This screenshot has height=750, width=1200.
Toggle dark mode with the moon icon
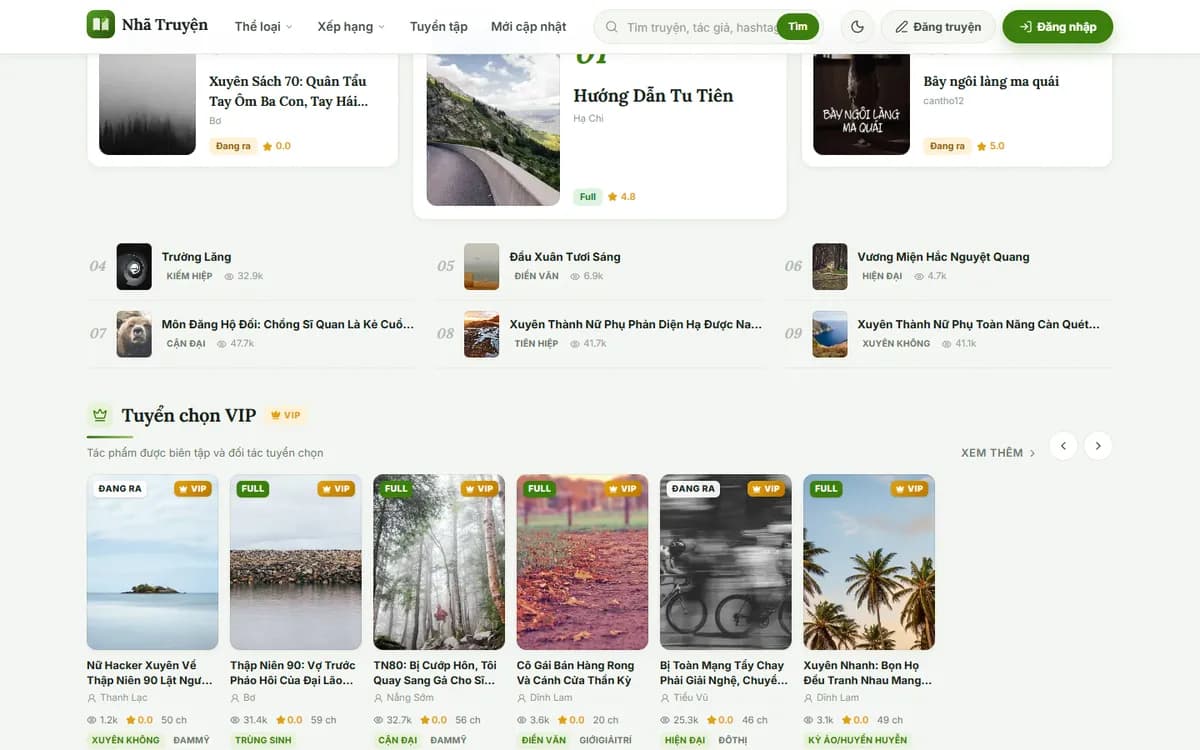tap(857, 27)
